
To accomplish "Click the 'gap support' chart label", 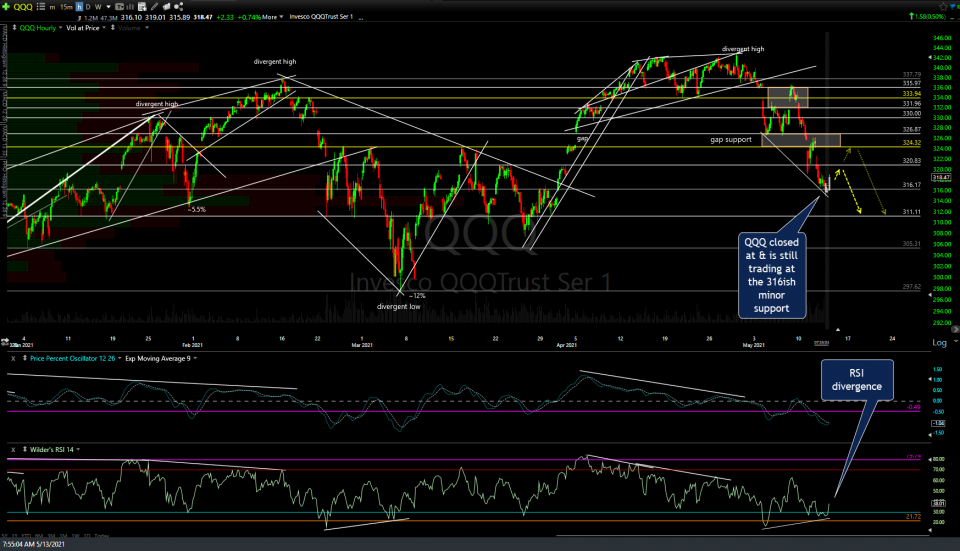I will pyautogui.click(x=730, y=140).
